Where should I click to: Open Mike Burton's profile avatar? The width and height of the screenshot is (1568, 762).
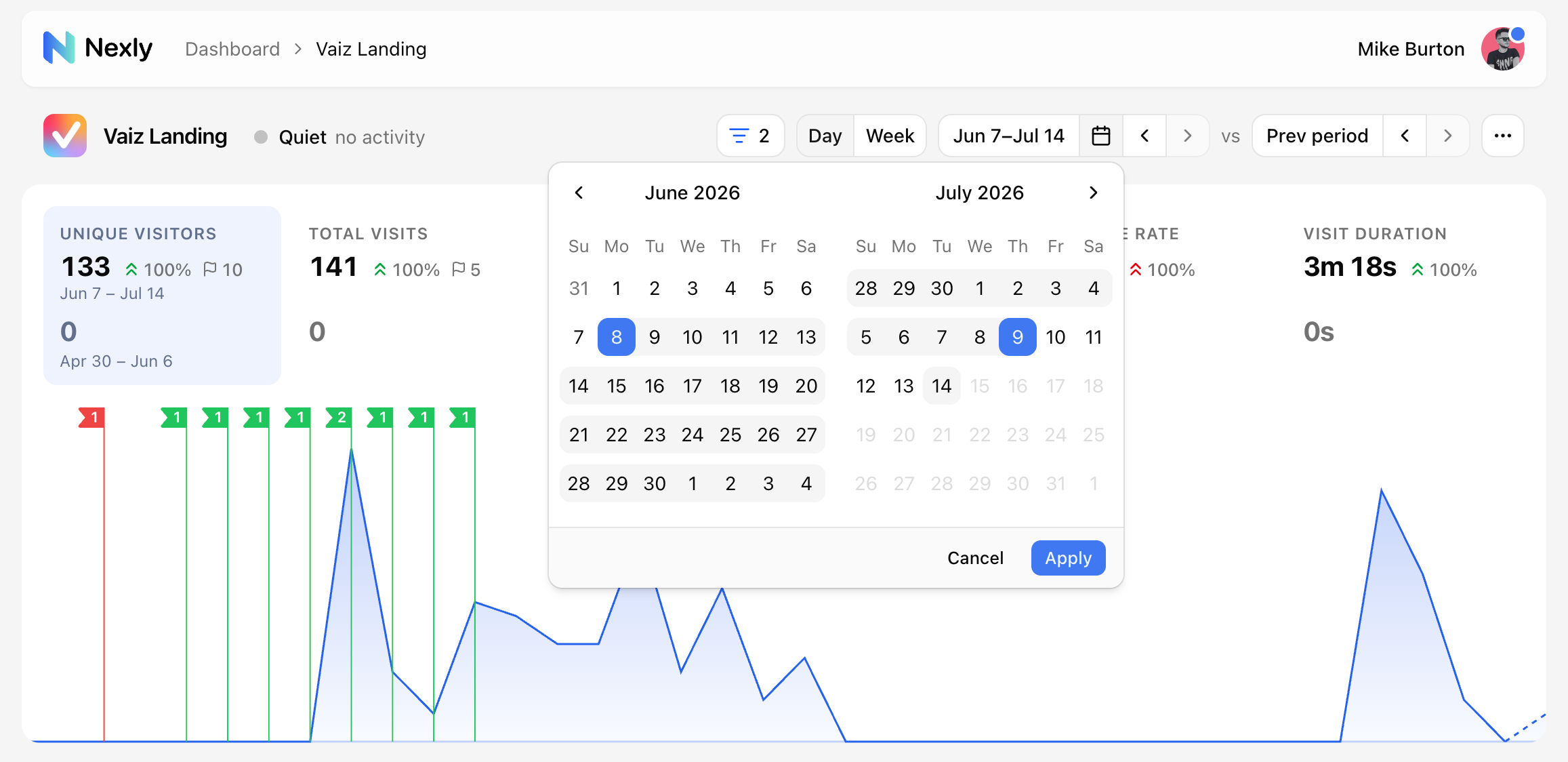point(1502,49)
